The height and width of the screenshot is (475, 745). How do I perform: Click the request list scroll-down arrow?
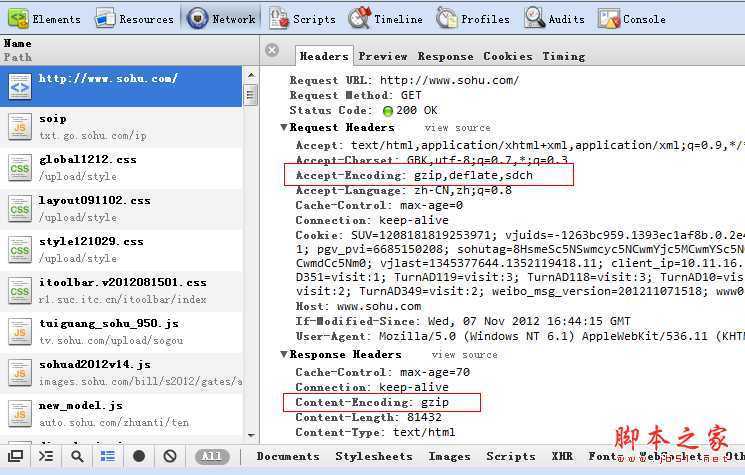click(251, 436)
